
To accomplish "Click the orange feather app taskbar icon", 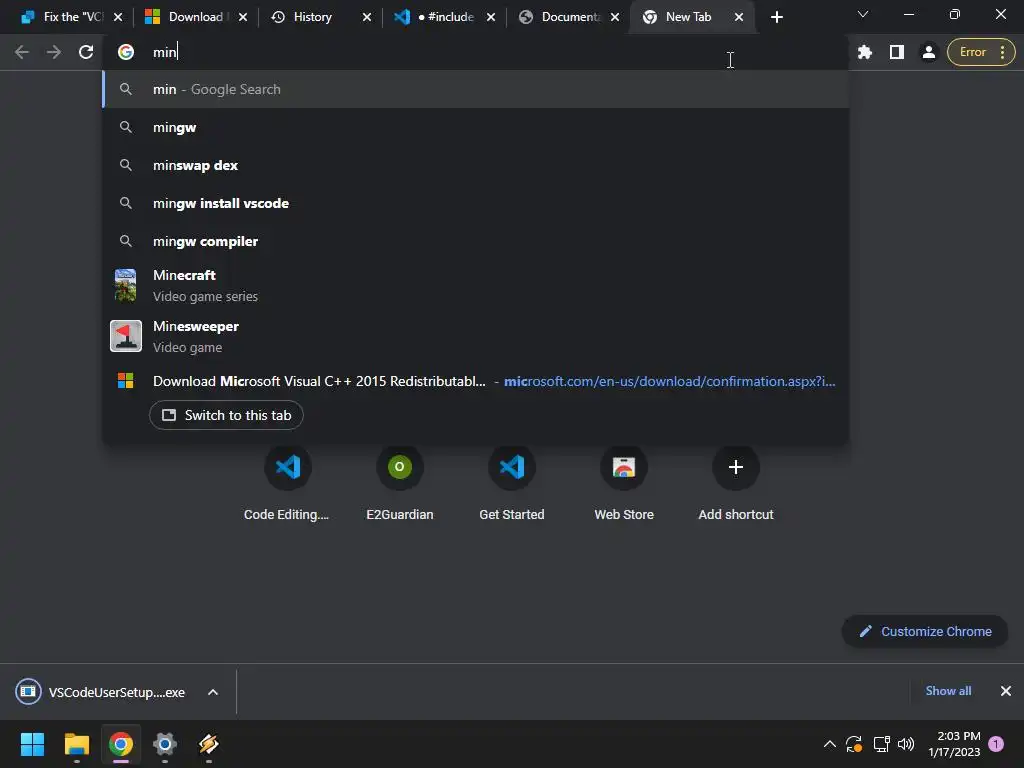I will point(208,744).
